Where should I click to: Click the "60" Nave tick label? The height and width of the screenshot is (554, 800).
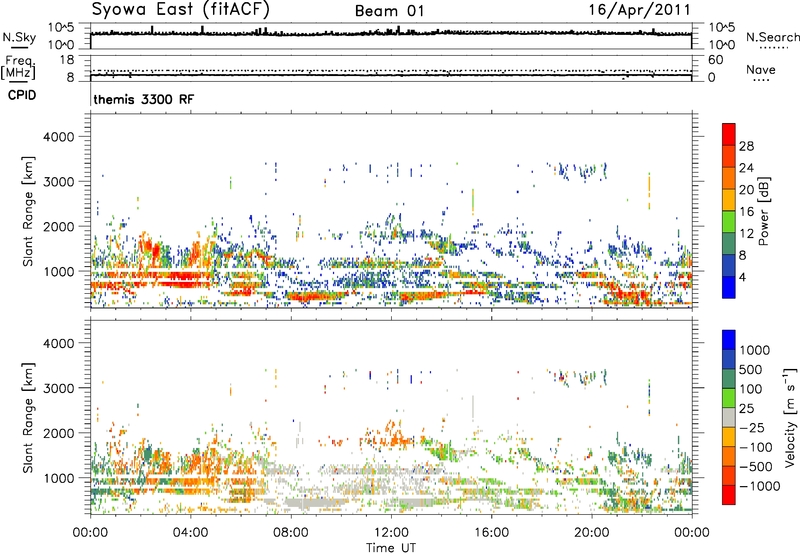click(x=715, y=60)
